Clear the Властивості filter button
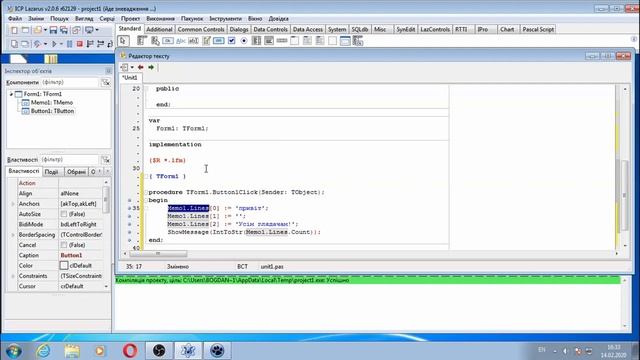The width and height of the screenshot is (640, 360). 106,160
